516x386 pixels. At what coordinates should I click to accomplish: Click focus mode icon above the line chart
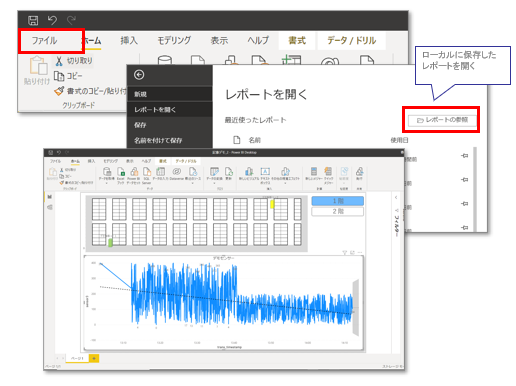click(352, 253)
